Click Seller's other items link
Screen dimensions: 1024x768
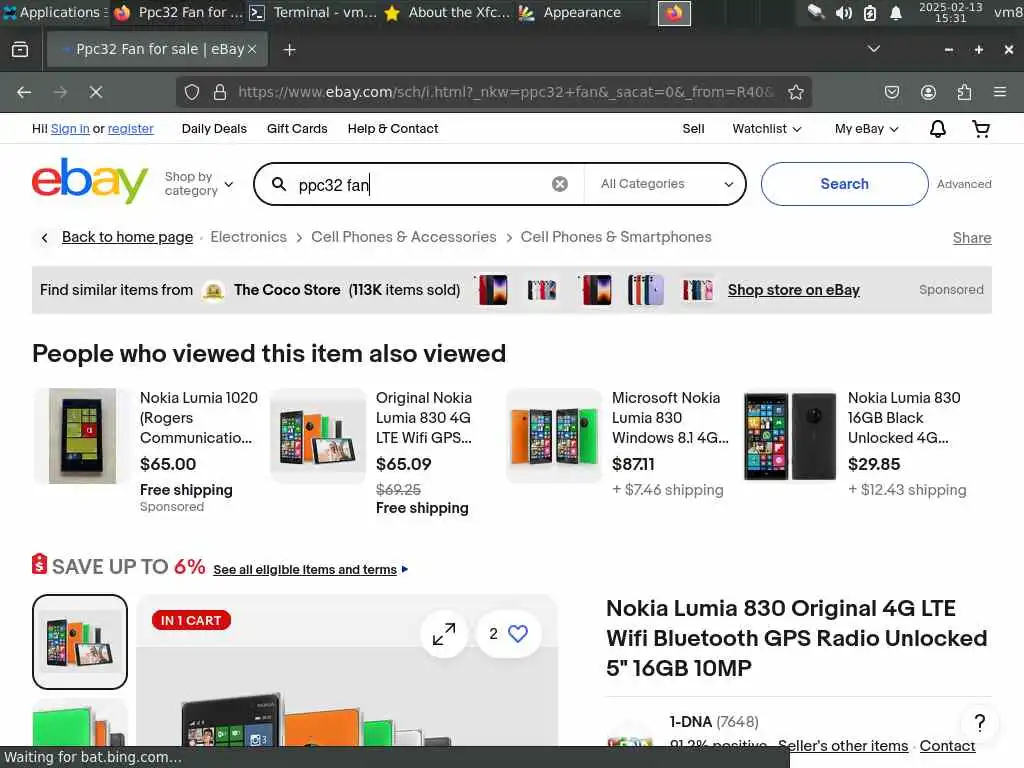(x=842, y=746)
